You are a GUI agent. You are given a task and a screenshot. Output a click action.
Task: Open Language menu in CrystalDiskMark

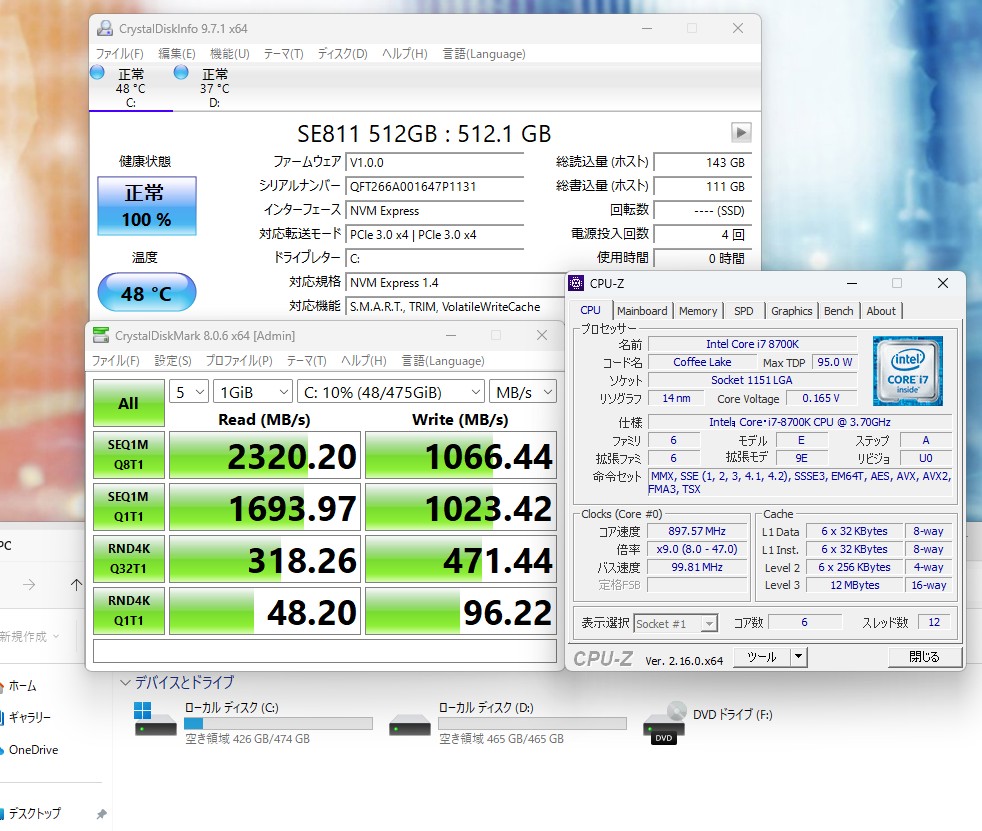[x=443, y=361]
